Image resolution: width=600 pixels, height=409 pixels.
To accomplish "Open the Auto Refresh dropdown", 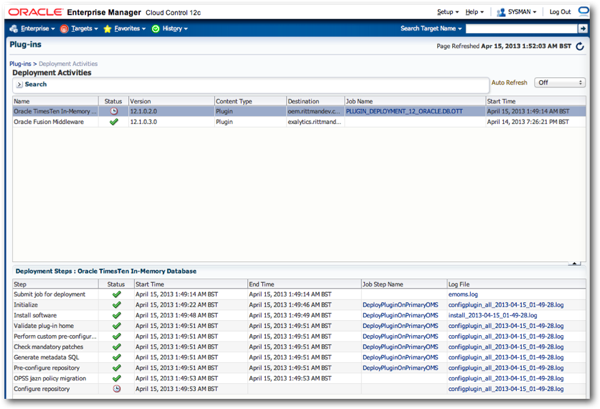I will tap(559, 83).
